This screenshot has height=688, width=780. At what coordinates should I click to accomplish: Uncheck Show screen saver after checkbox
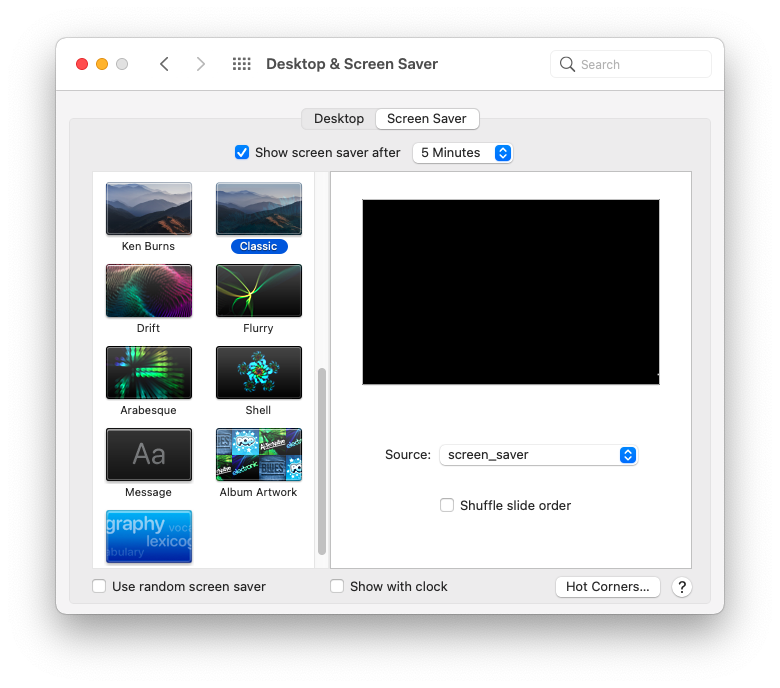tap(242, 152)
